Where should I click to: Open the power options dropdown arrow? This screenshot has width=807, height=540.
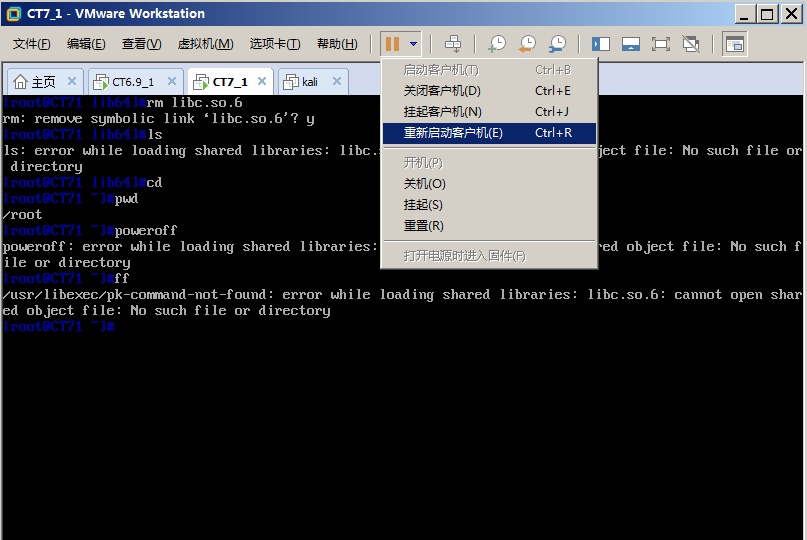[x=413, y=44]
